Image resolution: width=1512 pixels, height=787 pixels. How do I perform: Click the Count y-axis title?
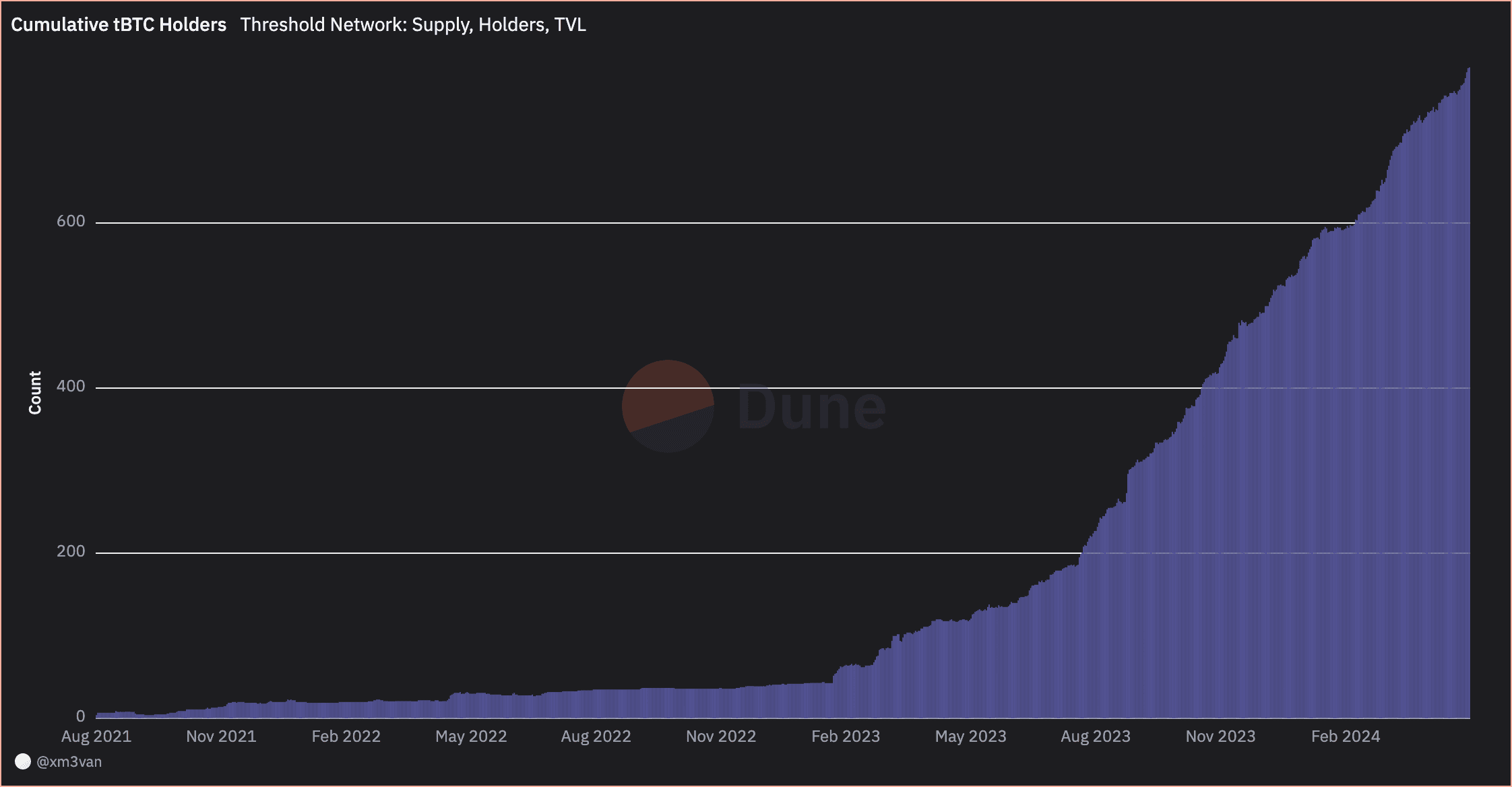pyautogui.click(x=35, y=392)
